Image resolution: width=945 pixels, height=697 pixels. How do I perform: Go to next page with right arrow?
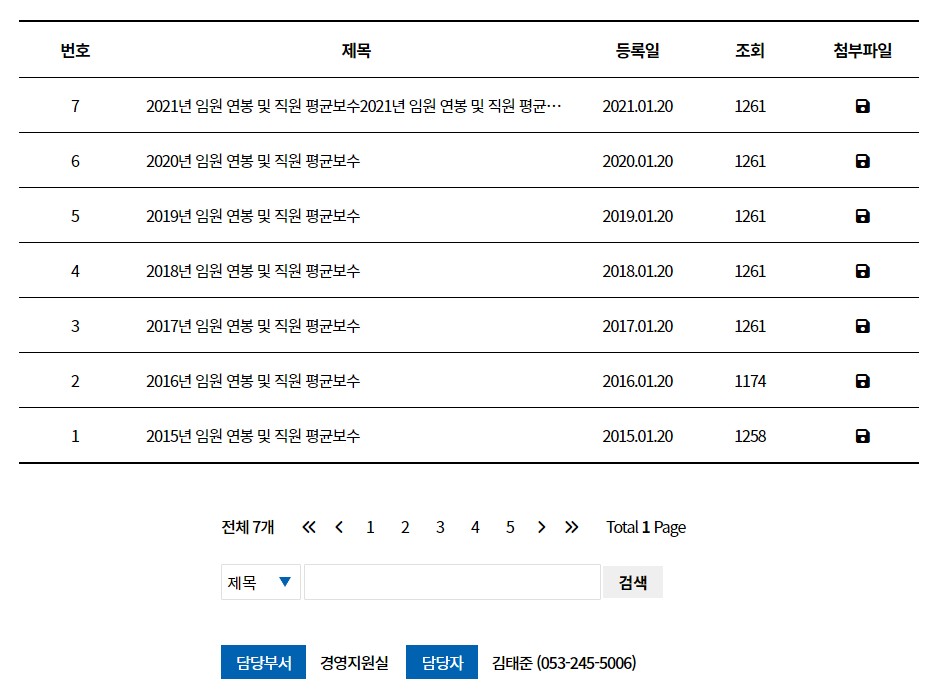tap(541, 527)
